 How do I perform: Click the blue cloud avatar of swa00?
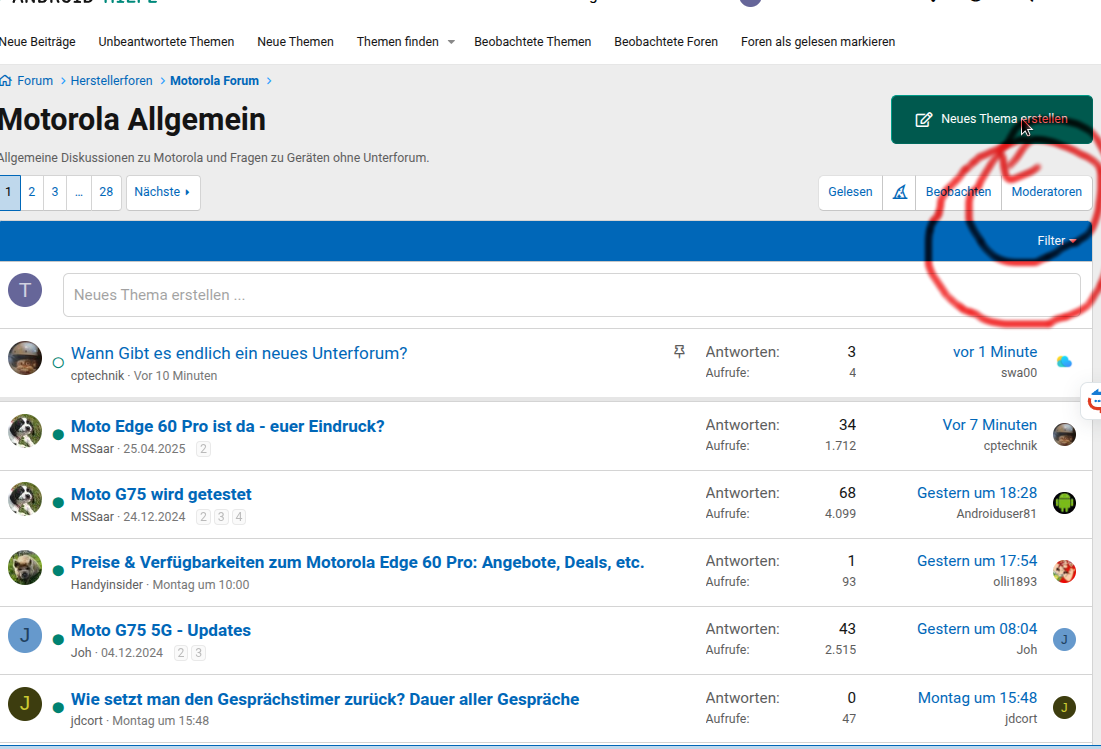pos(1064,362)
